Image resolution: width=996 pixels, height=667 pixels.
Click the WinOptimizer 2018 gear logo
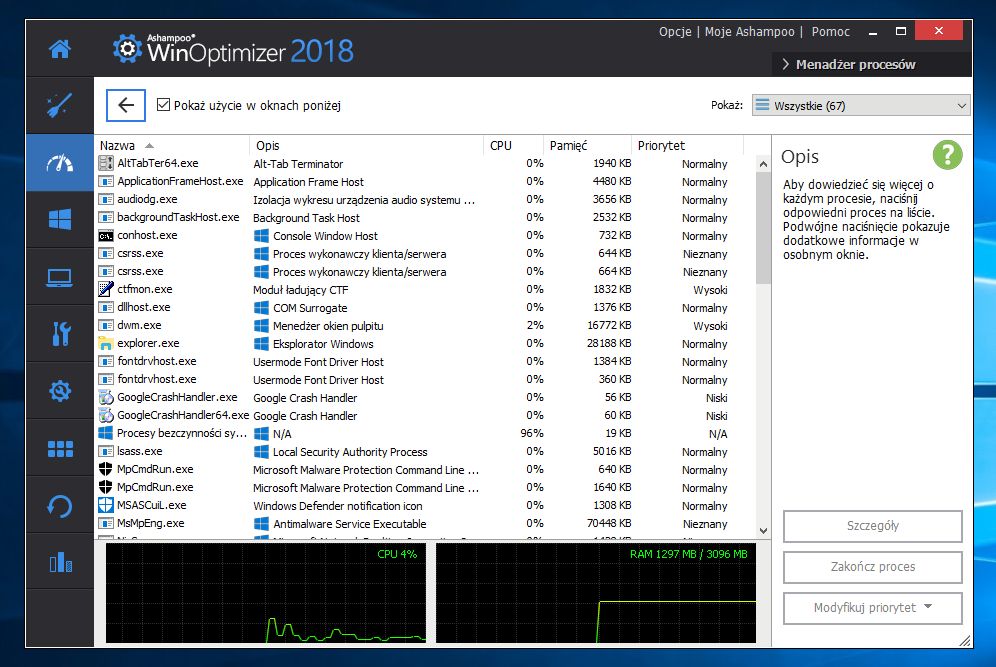(127, 49)
